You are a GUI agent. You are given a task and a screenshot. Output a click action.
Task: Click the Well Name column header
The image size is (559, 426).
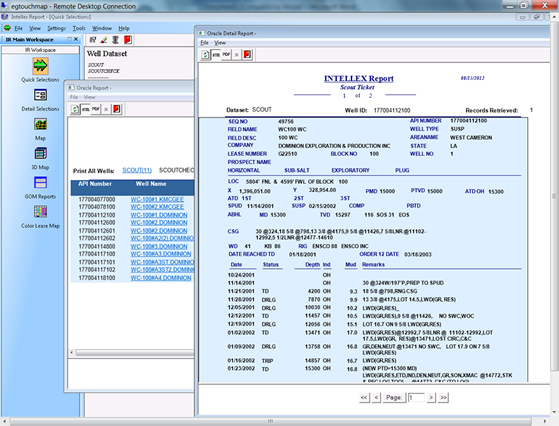[x=151, y=184]
